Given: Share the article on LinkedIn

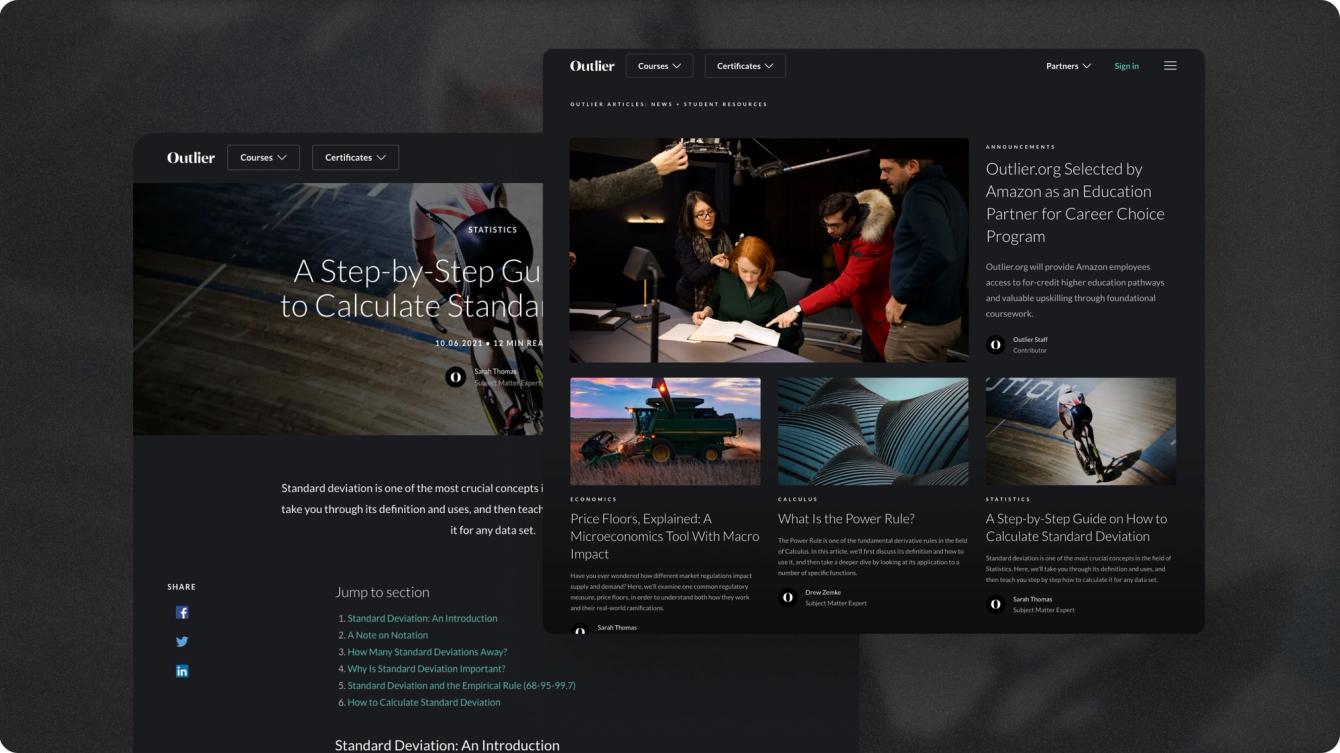Looking at the screenshot, I should 182,671.
